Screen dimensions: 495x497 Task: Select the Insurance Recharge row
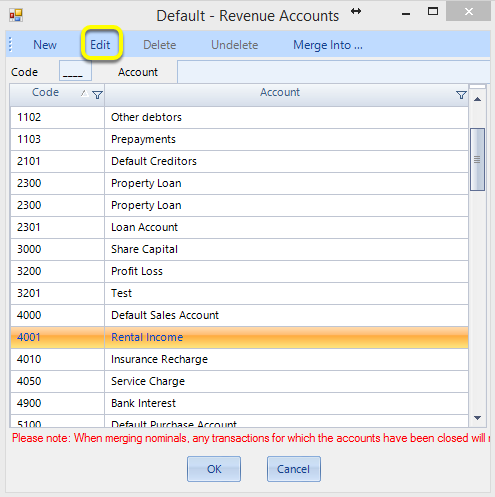point(239,359)
